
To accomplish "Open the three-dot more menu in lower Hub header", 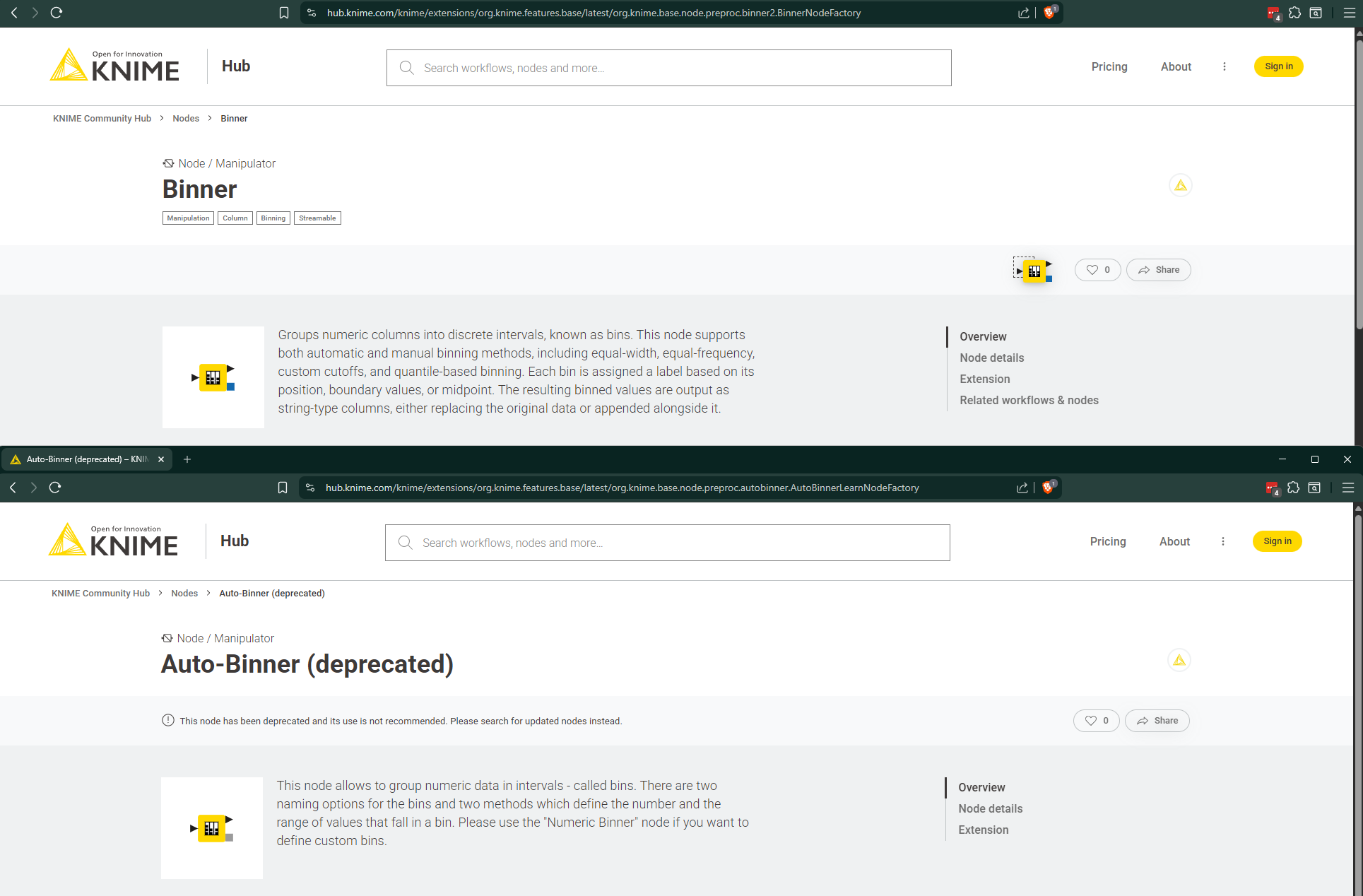I will 1223,541.
